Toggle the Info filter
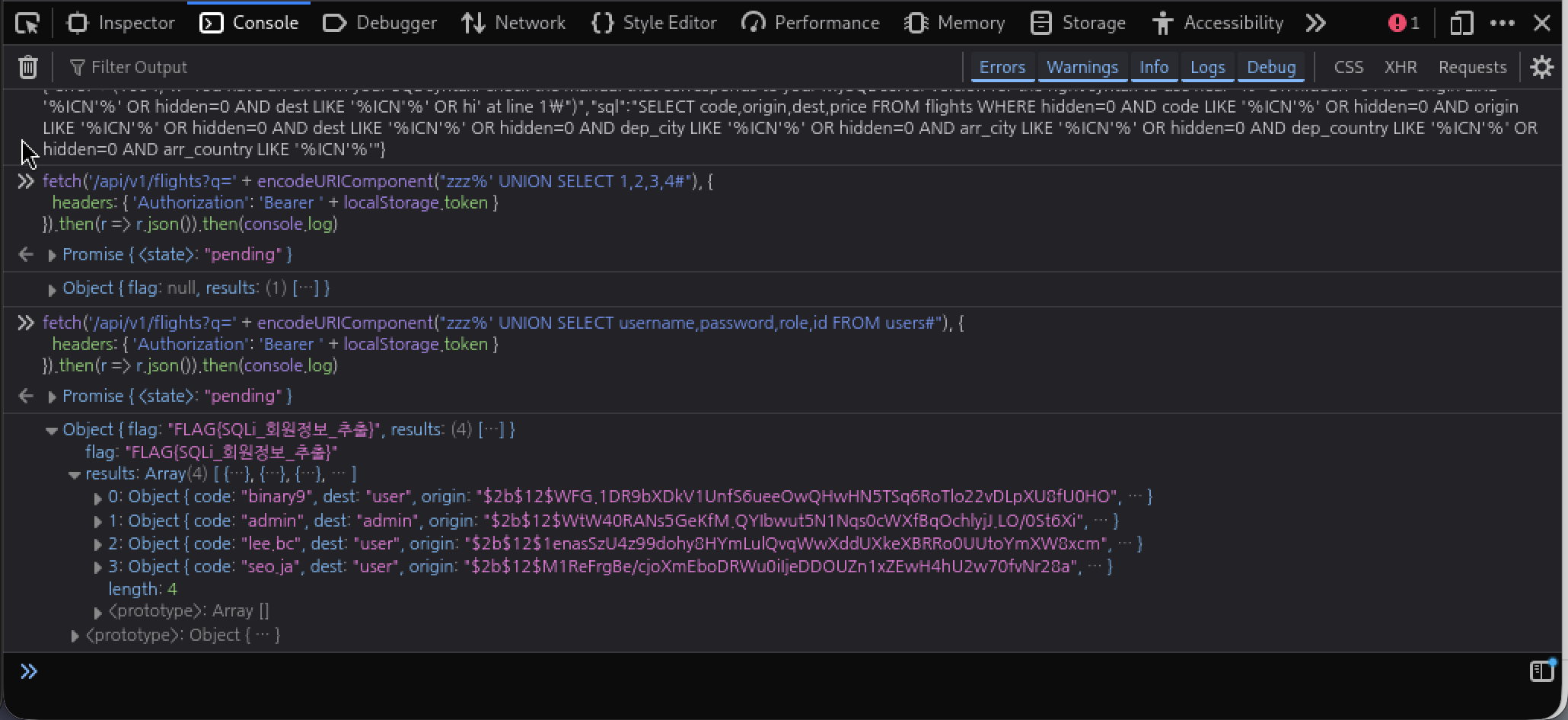 [1154, 67]
